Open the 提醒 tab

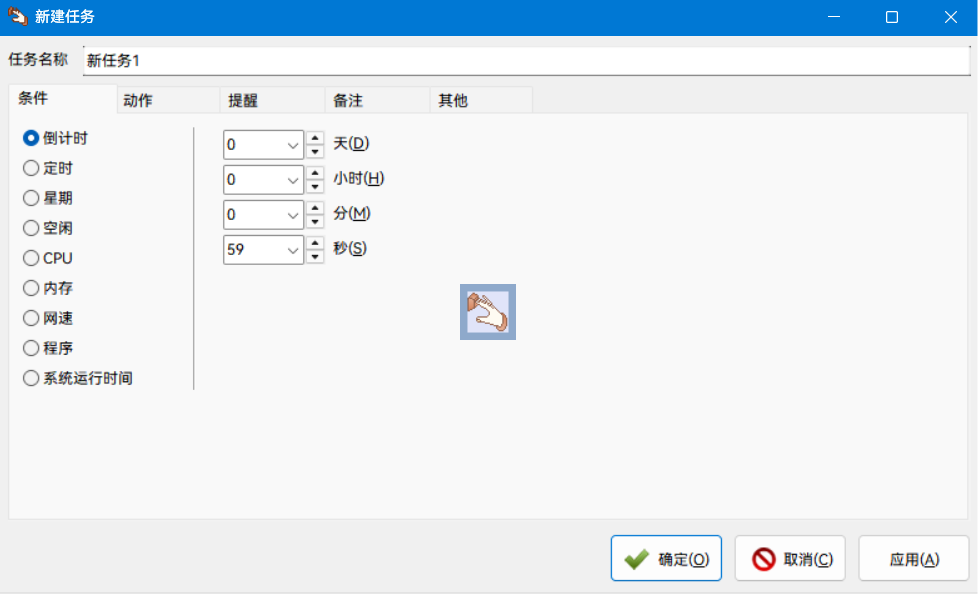point(271,100)
